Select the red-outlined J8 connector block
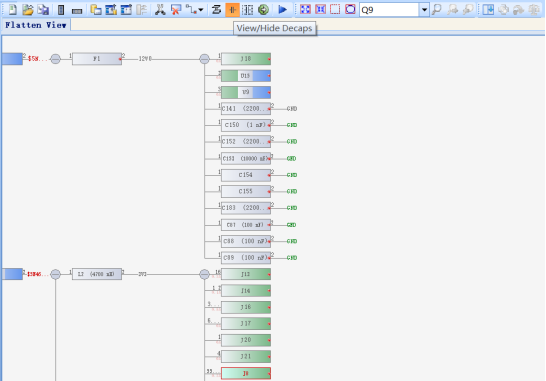 [x=246, y=373]
